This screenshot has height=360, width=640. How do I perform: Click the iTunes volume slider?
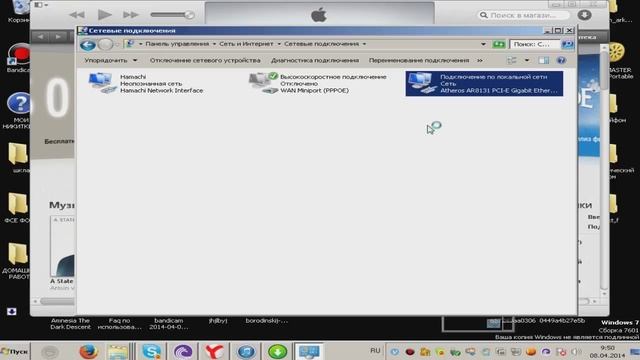(172, 15)
